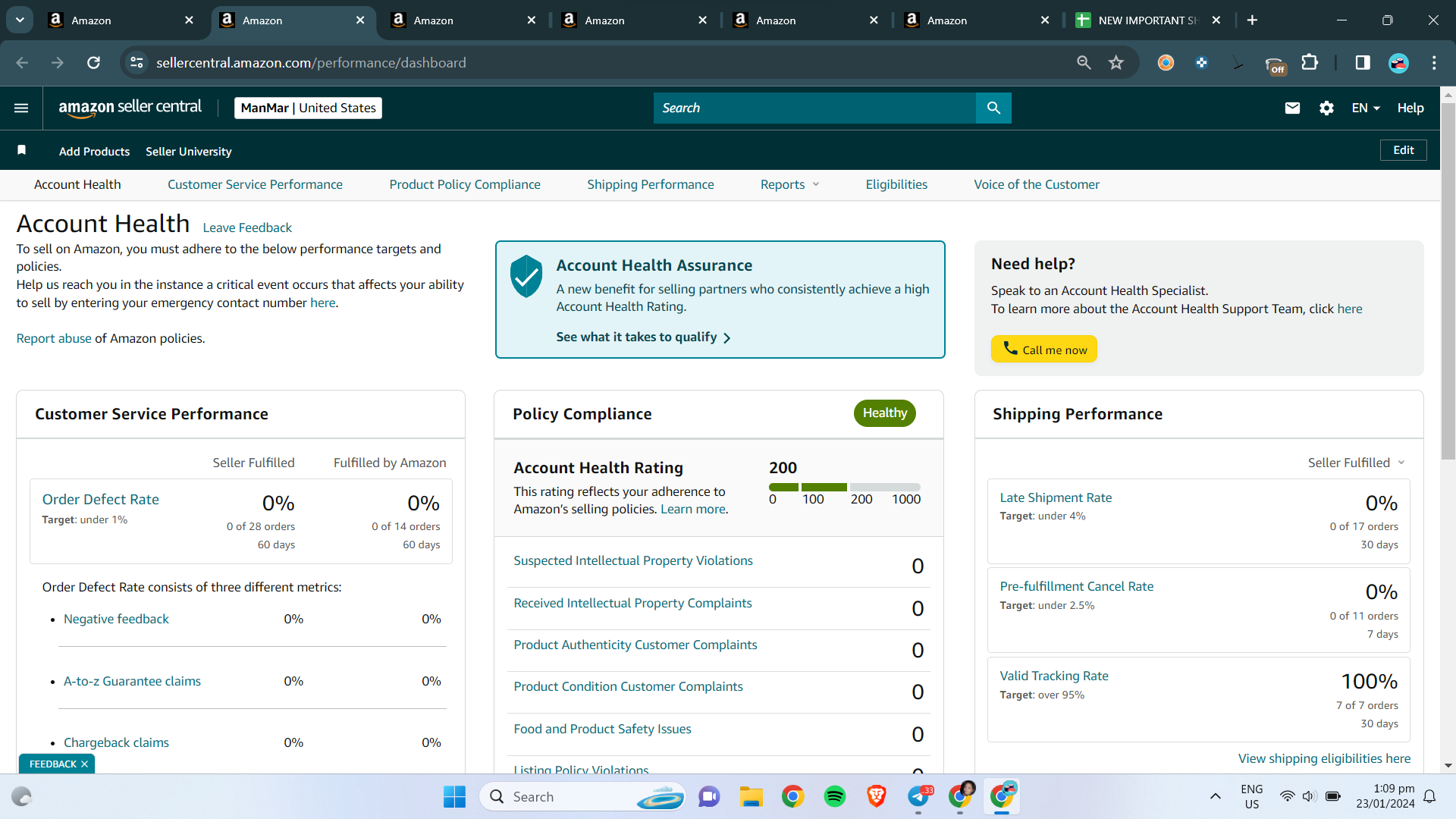1456x819 pixels.
Task: Open the Voice of the Customer tab
Action: click(x=1037, y=184)
